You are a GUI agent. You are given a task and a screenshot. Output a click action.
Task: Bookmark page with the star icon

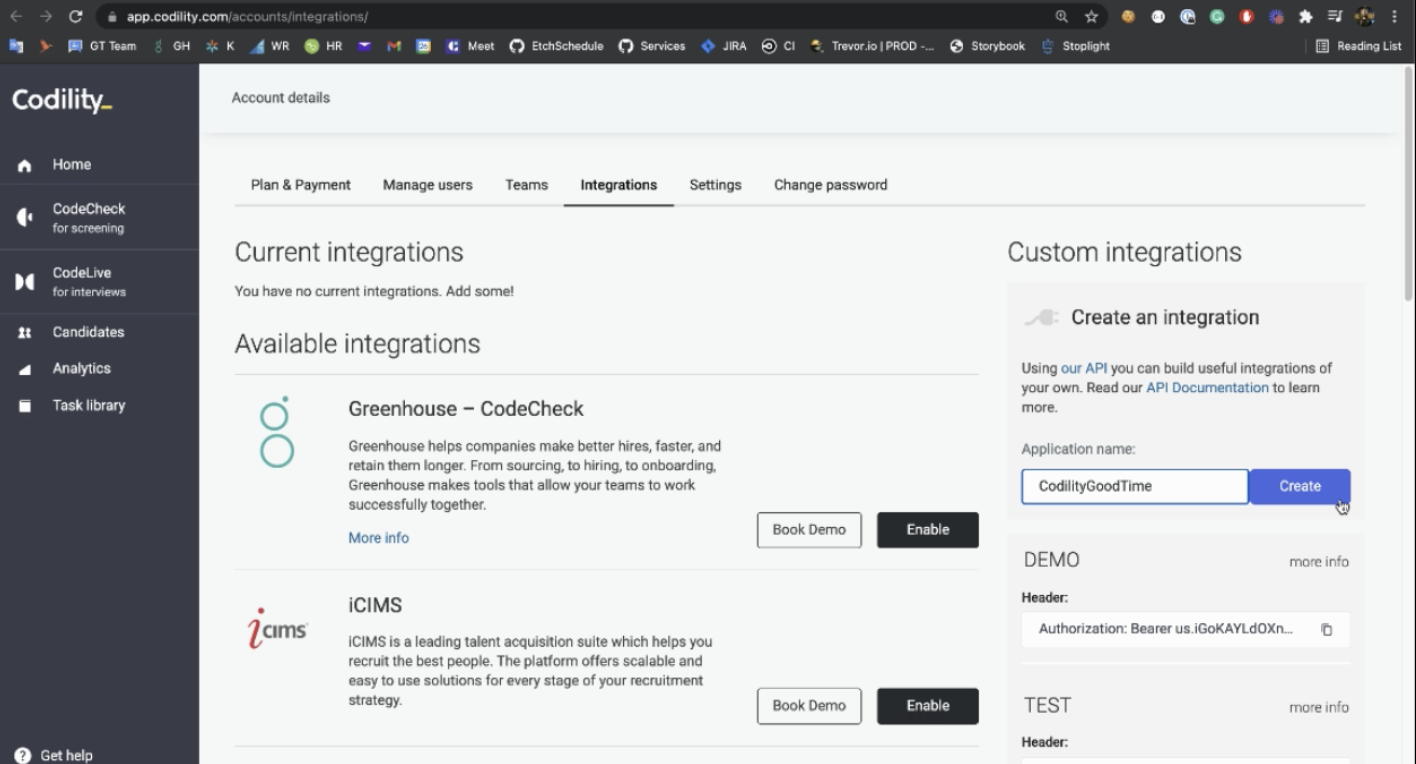tap(1091, 17)
